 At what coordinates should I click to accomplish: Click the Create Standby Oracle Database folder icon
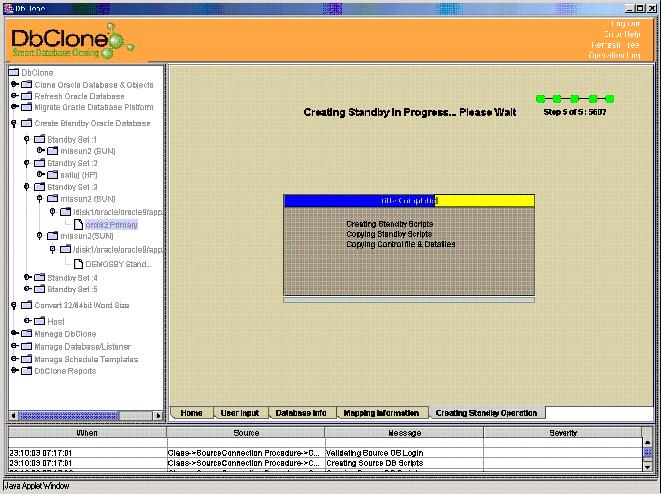[27, 123]
